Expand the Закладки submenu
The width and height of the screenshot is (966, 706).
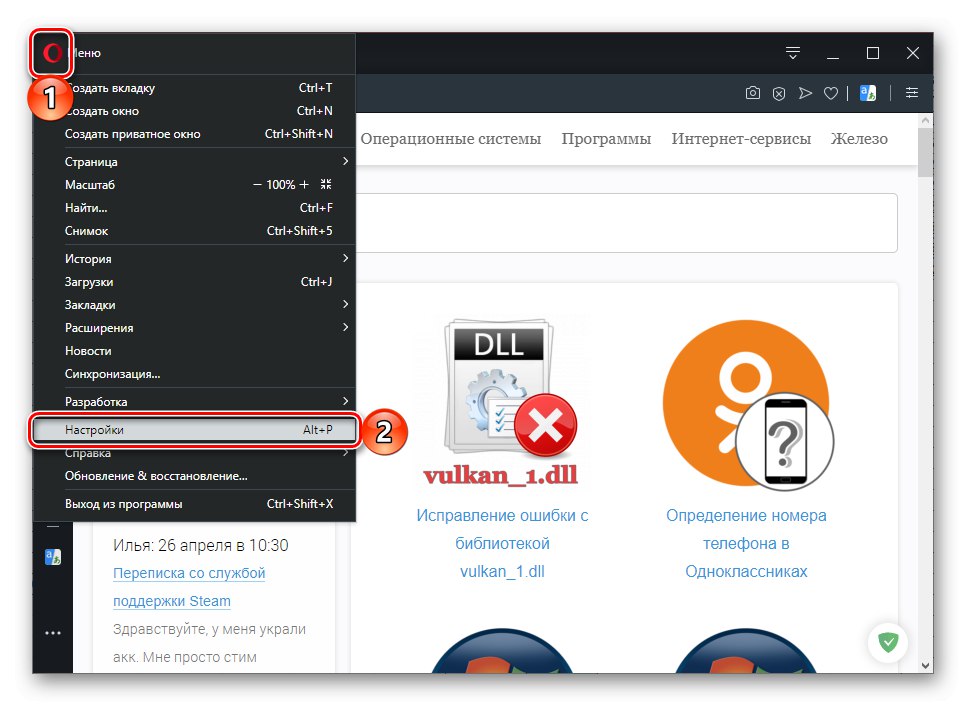click(194, 304)
